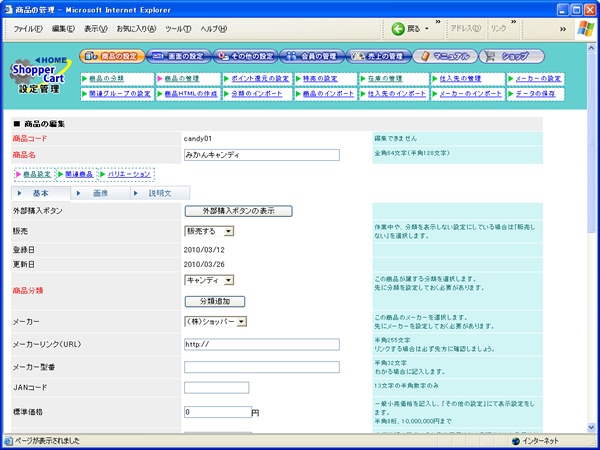Image resolution: width=600 pixels, height=450 pixels.
Task: Switch to the 基本 tab
Action: [41, 194]
